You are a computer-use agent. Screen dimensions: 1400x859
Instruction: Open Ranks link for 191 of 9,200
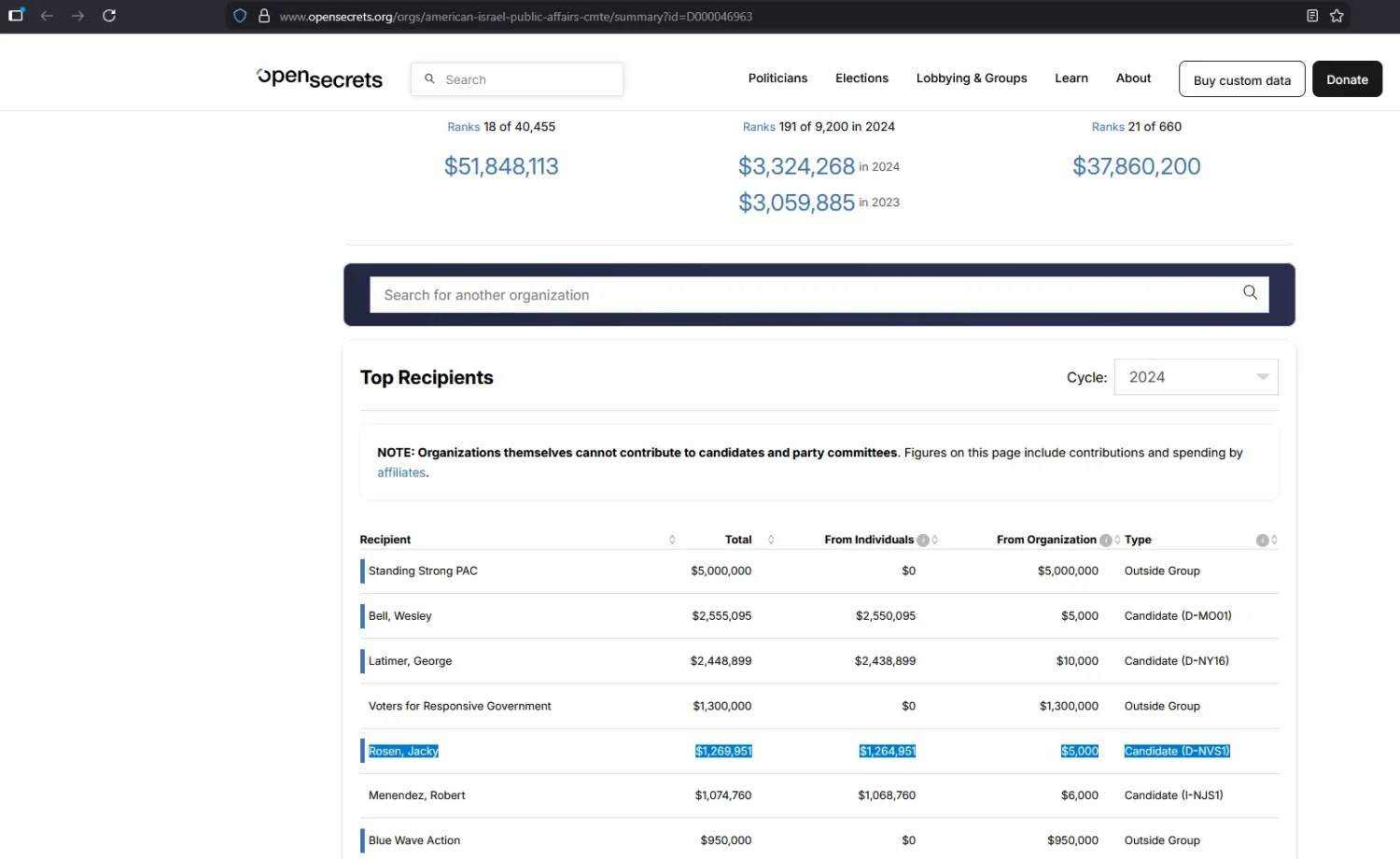coord(759,127)
